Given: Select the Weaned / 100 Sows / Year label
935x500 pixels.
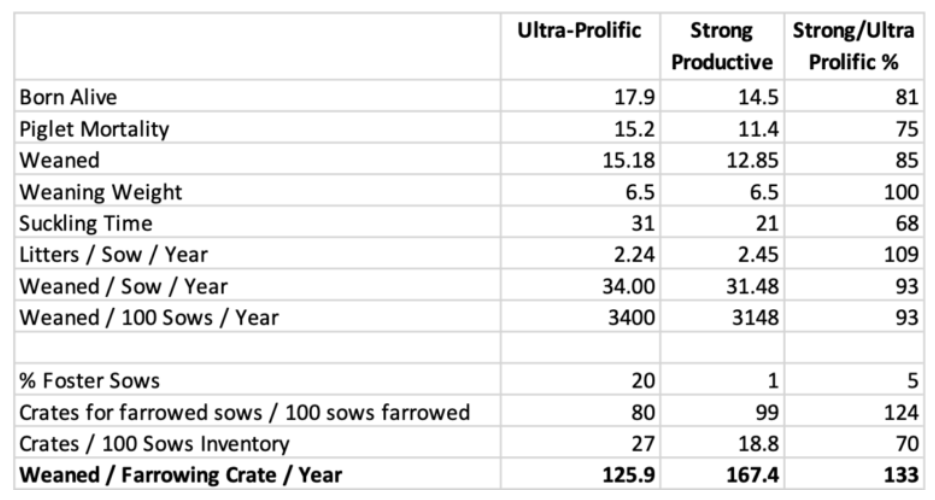Looking at the screenshot, I should [149, 318].
